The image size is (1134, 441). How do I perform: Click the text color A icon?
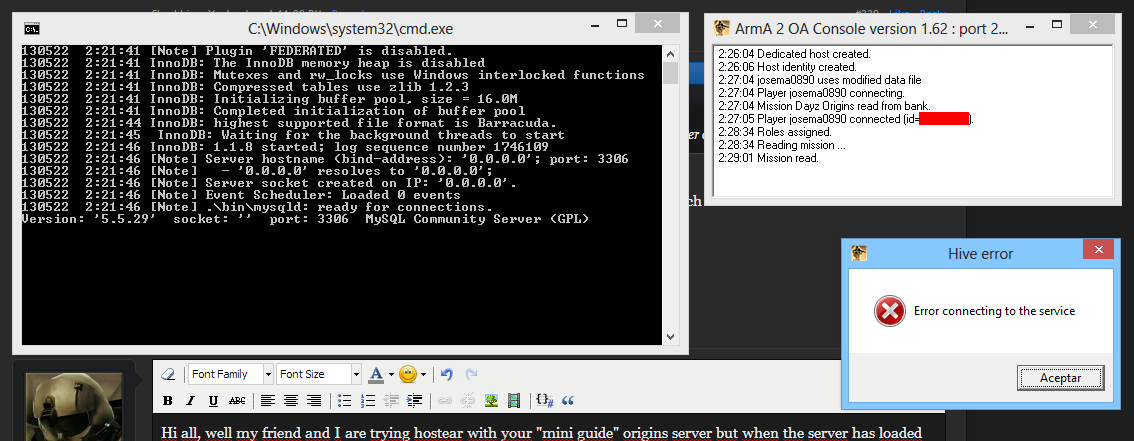375,374
